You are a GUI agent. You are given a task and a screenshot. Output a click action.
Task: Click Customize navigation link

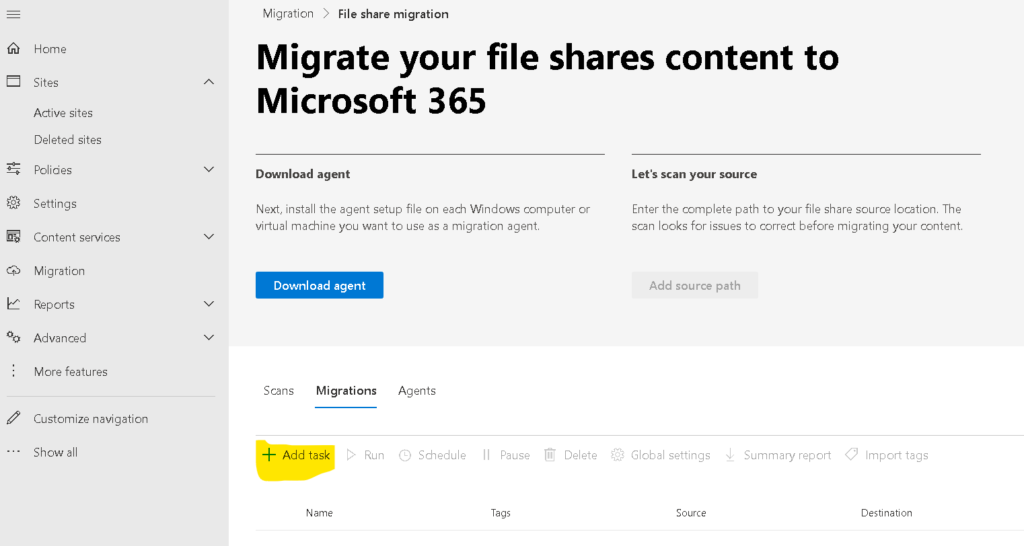point(91,419)
